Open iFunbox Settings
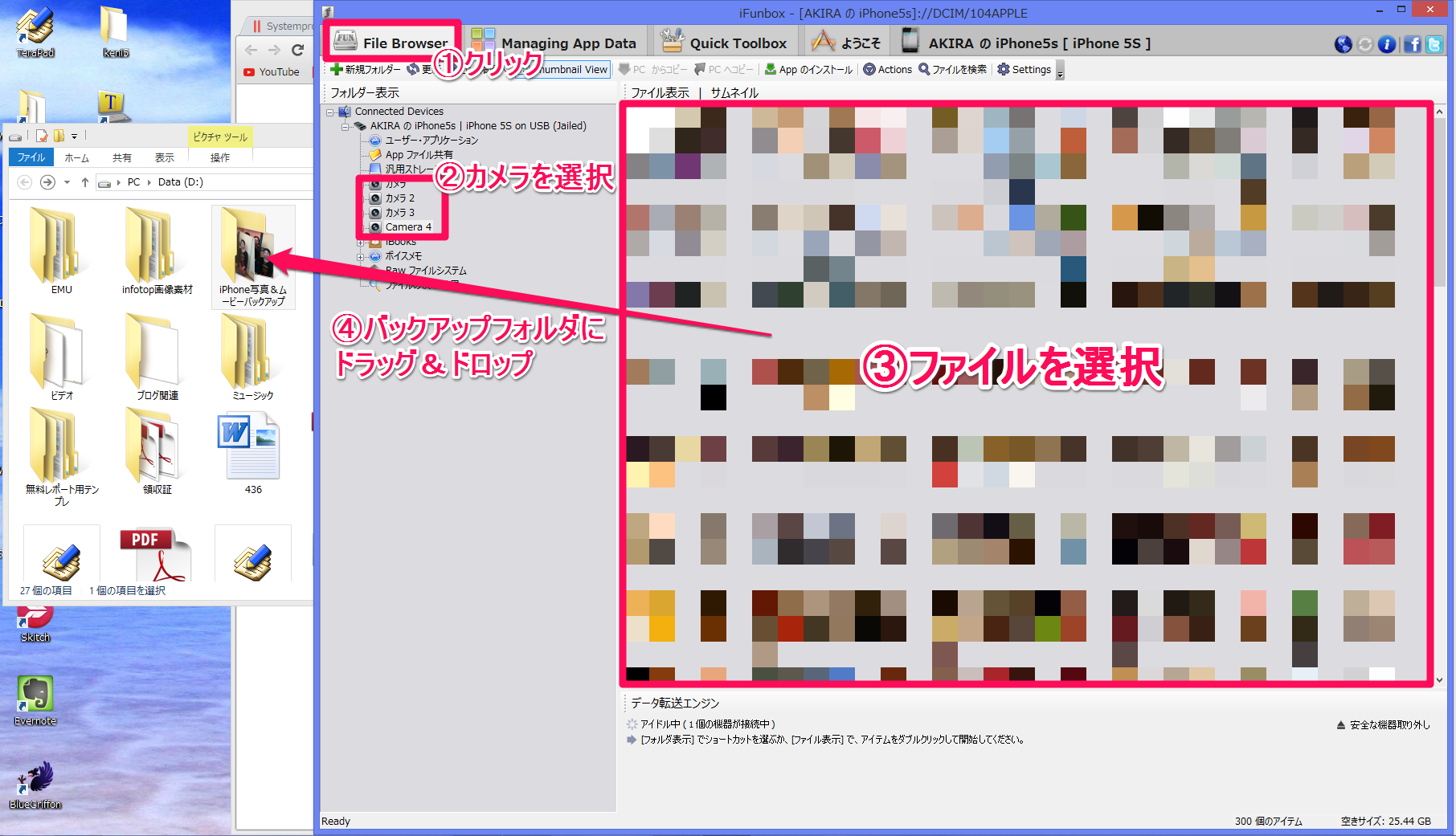Viewport: 1456px width, 836px height. click(x=1024, y=70)
